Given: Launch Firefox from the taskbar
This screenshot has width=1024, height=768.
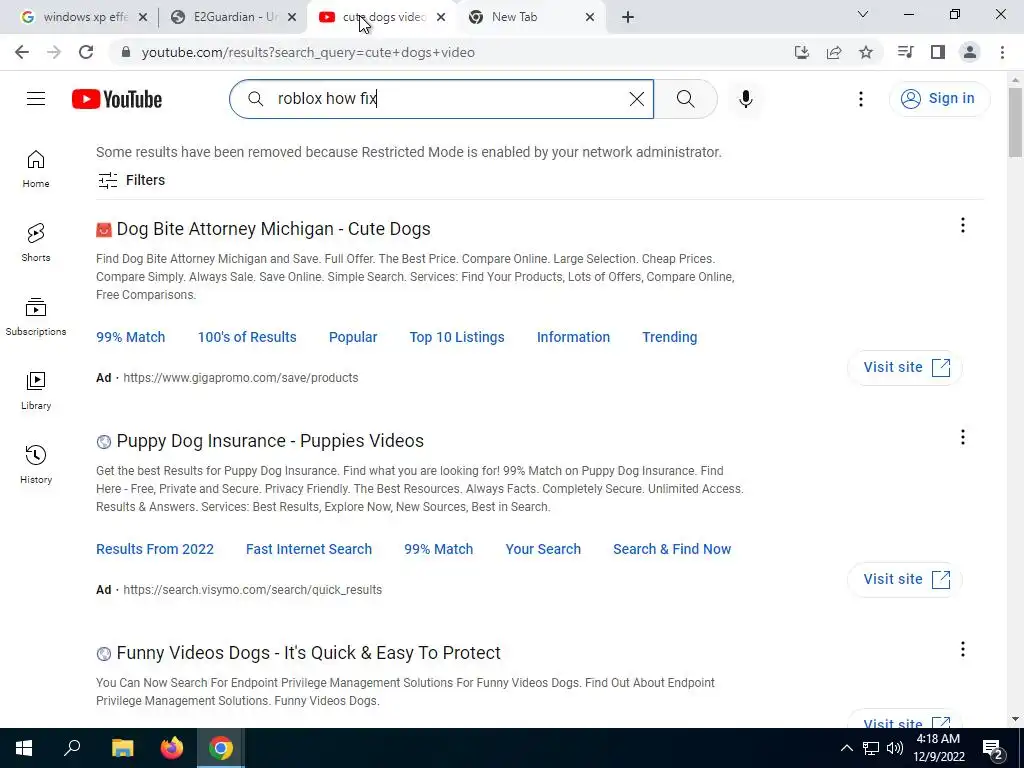Looking at the screenshot, I should coord(172,748).
